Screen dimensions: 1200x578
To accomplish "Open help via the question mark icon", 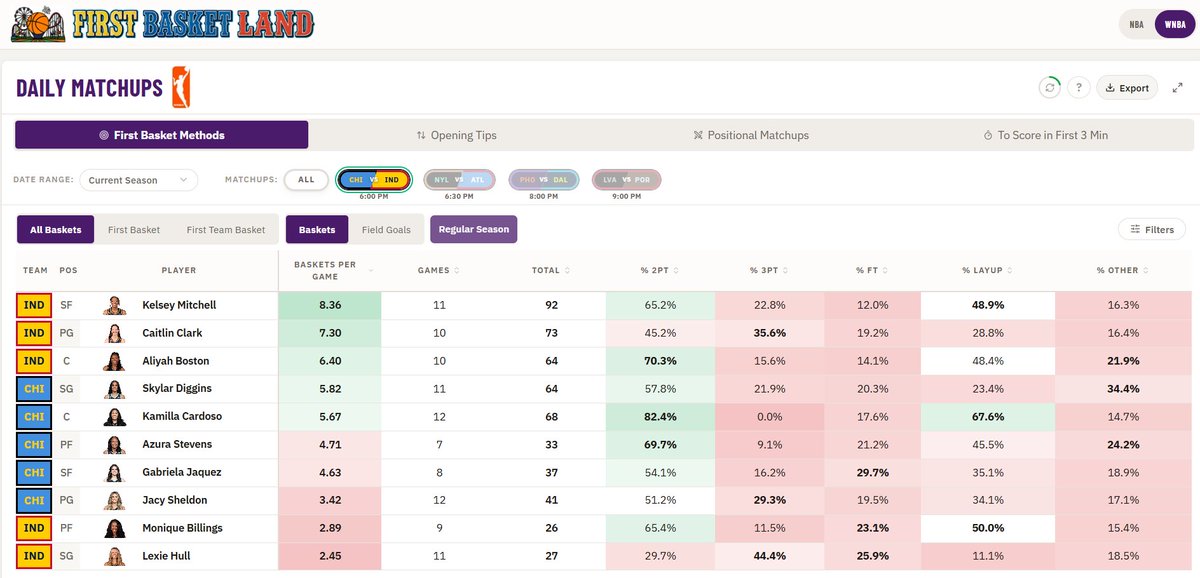I will 1078,88.
